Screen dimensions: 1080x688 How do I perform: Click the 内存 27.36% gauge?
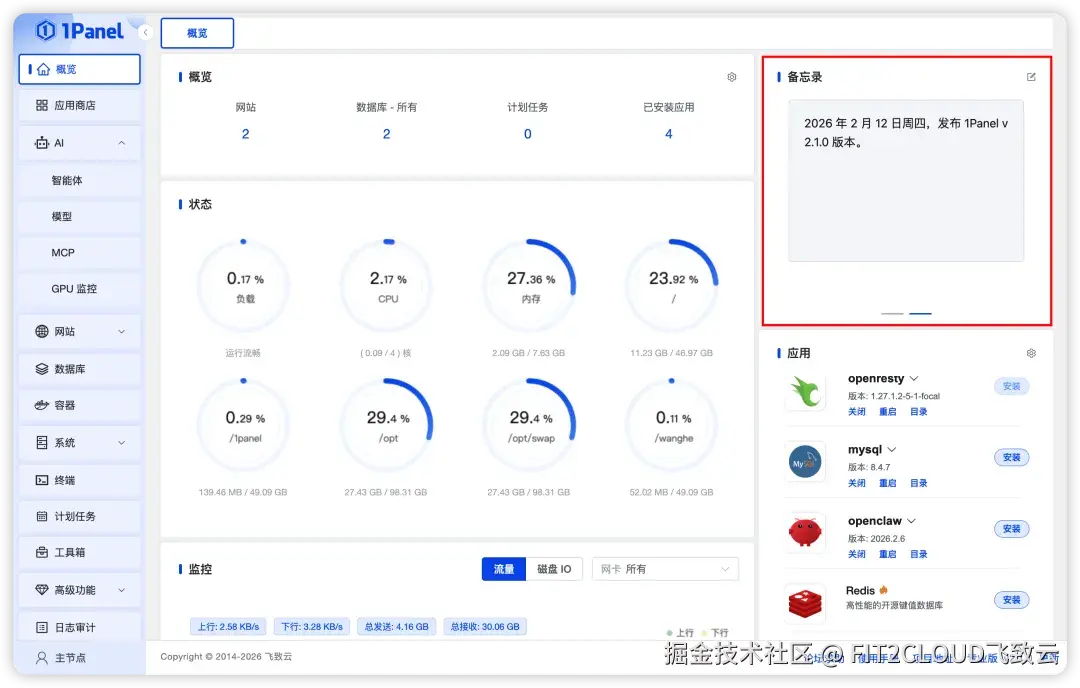click(530, 286)
